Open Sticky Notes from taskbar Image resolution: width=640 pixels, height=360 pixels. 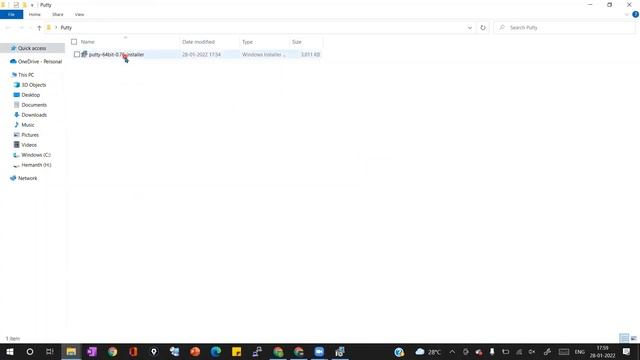click(236, 351)
